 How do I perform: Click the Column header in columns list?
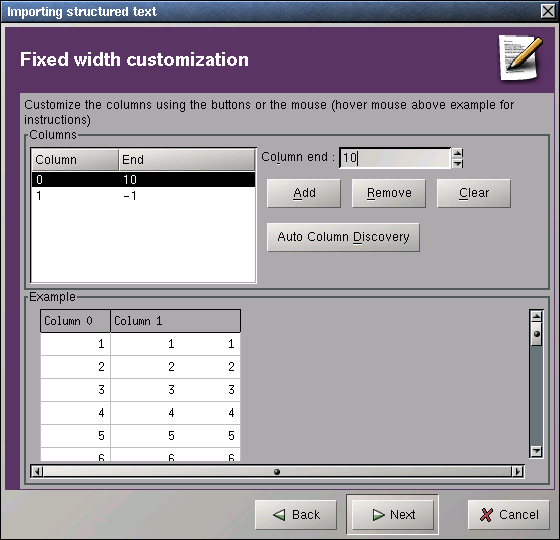click(x=75, y=160)
